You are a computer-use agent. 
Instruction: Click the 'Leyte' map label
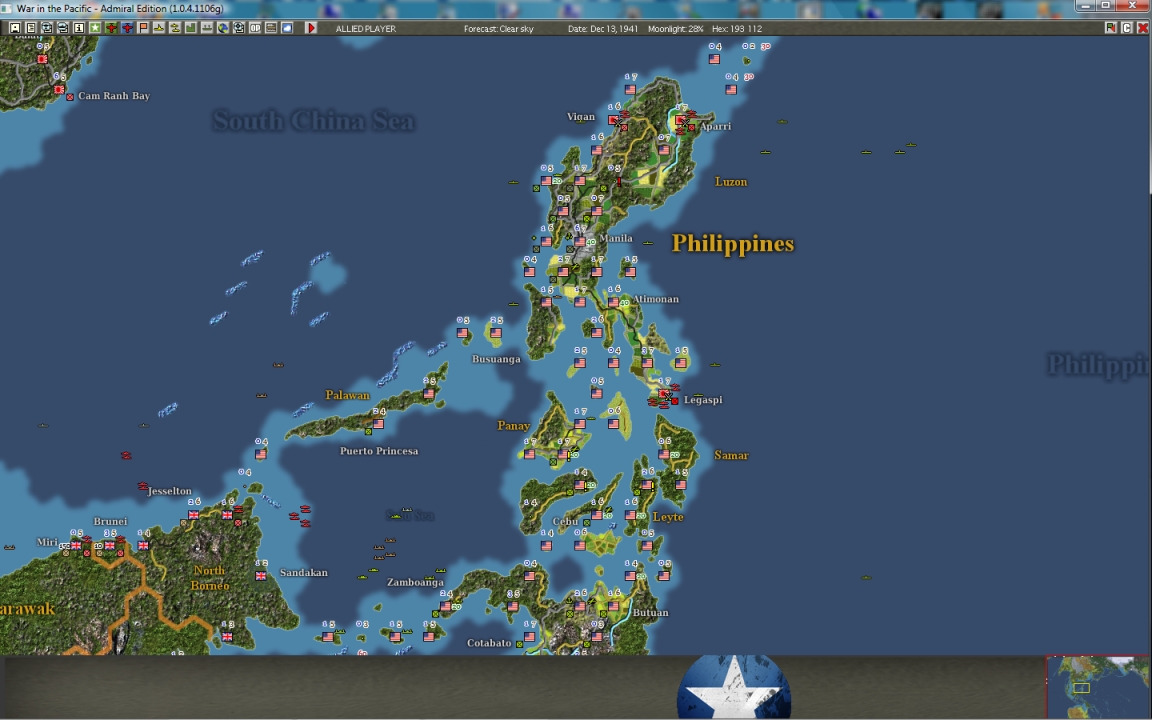(x=668, y=517)
